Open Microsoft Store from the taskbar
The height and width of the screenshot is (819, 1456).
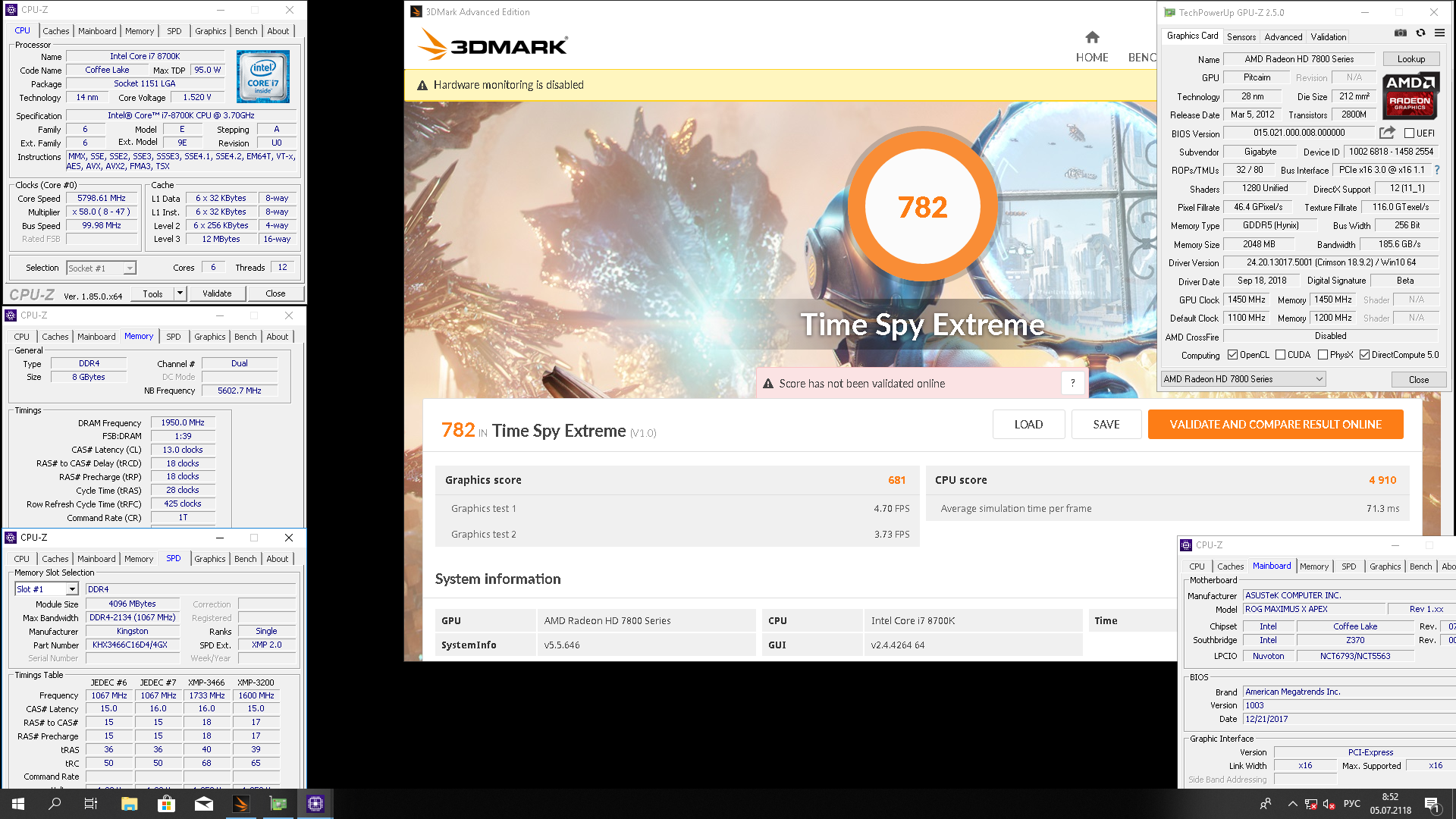[x=166, y=804]
